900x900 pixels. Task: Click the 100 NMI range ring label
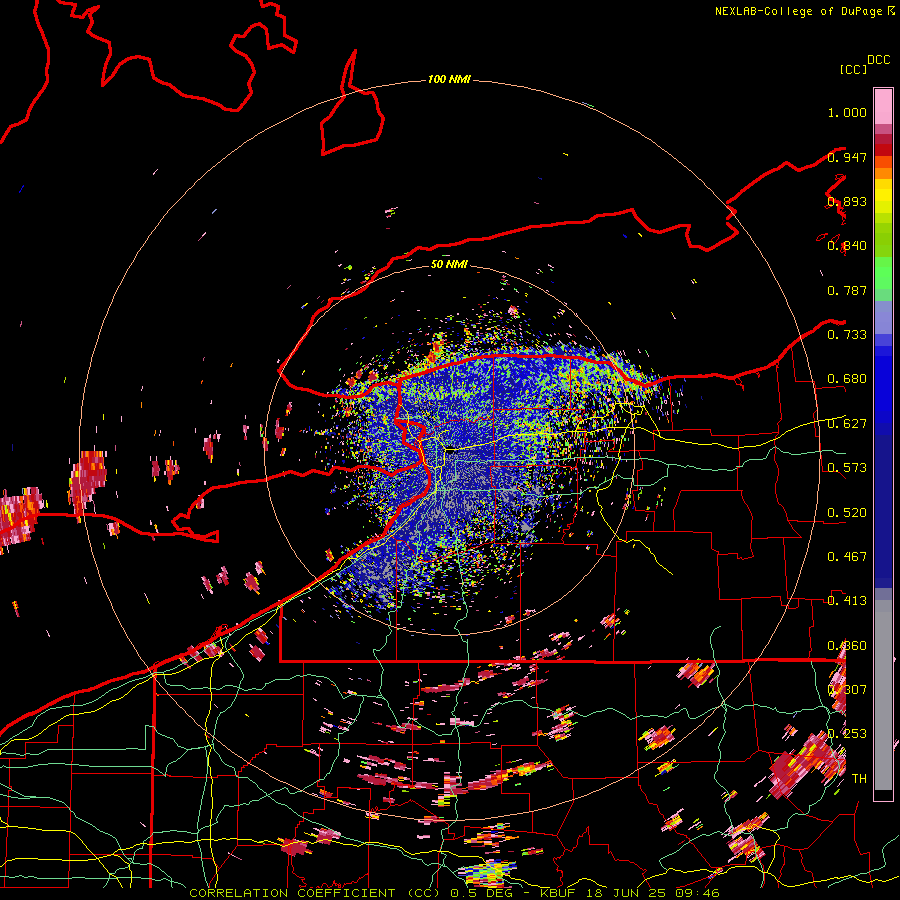pyautogui.click(x=449, y=79)
